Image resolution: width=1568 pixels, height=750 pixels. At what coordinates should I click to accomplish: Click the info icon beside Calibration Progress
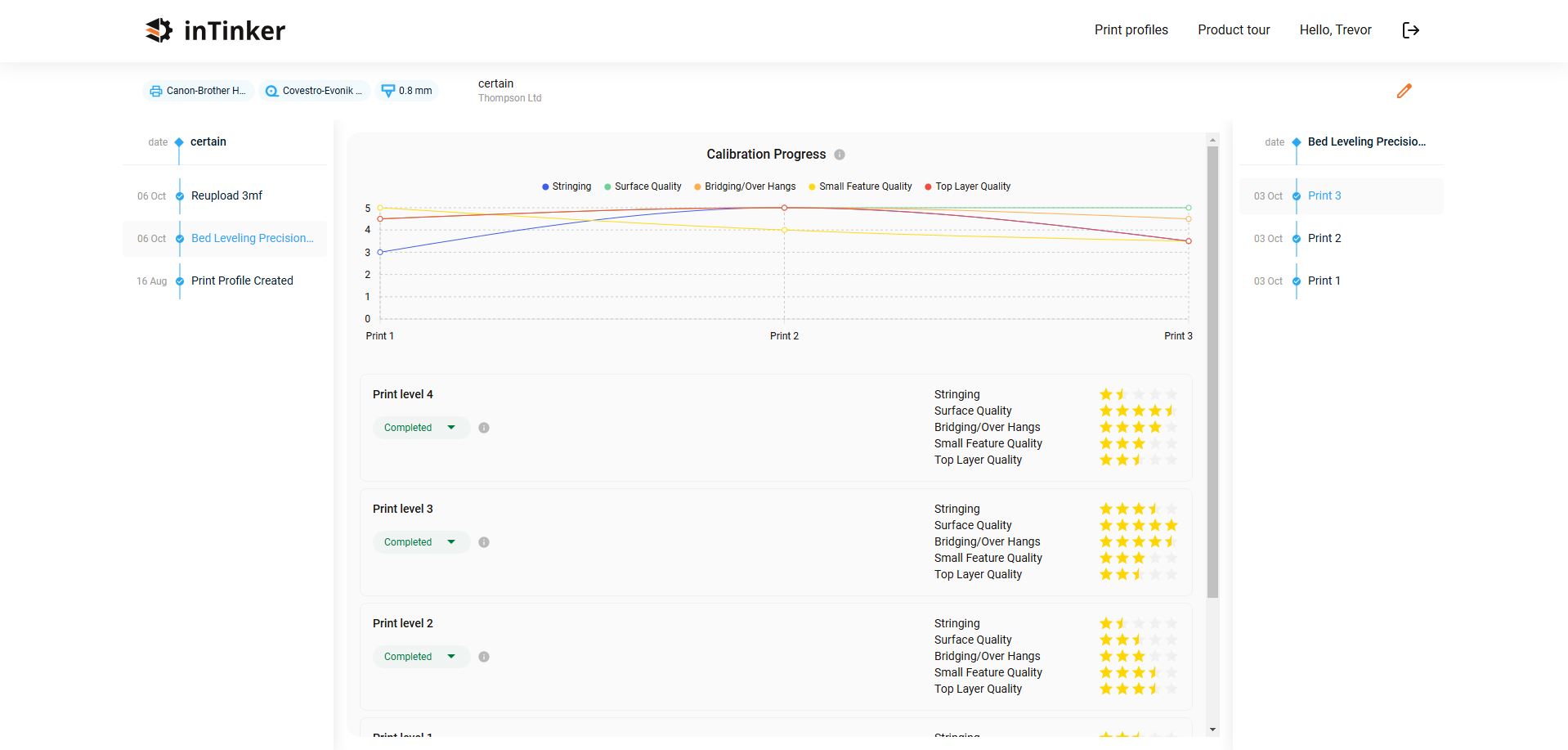840,155
